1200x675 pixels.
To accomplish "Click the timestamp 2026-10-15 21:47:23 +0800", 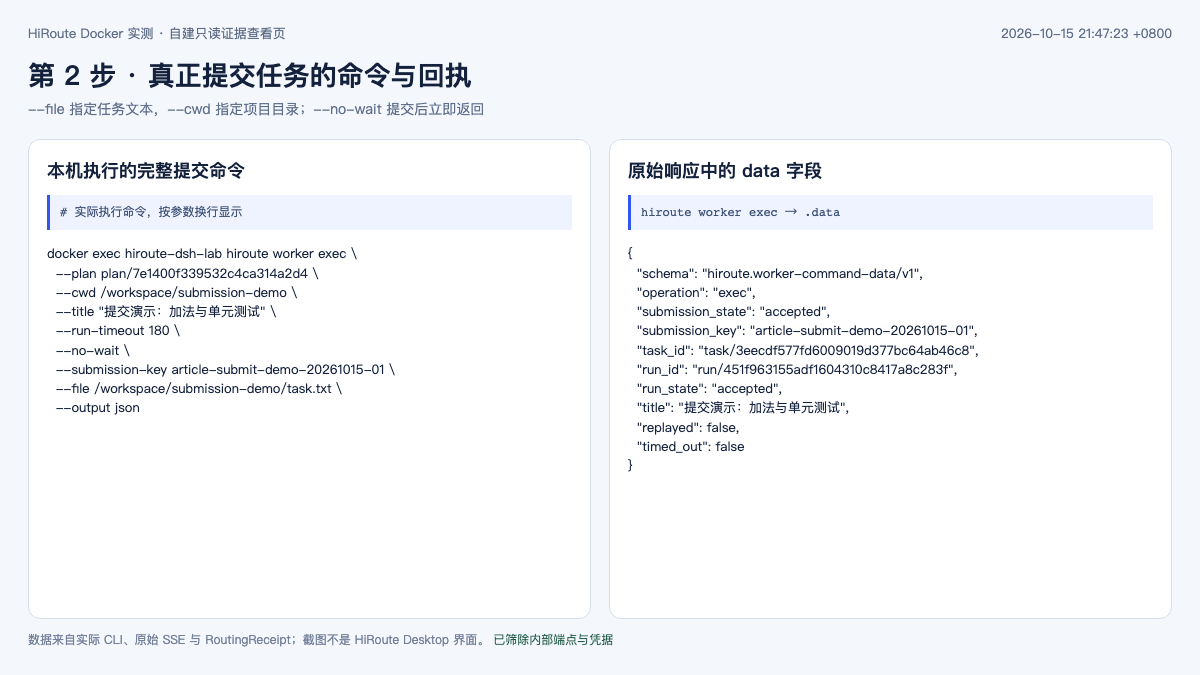I will [x=1086, y=33].
